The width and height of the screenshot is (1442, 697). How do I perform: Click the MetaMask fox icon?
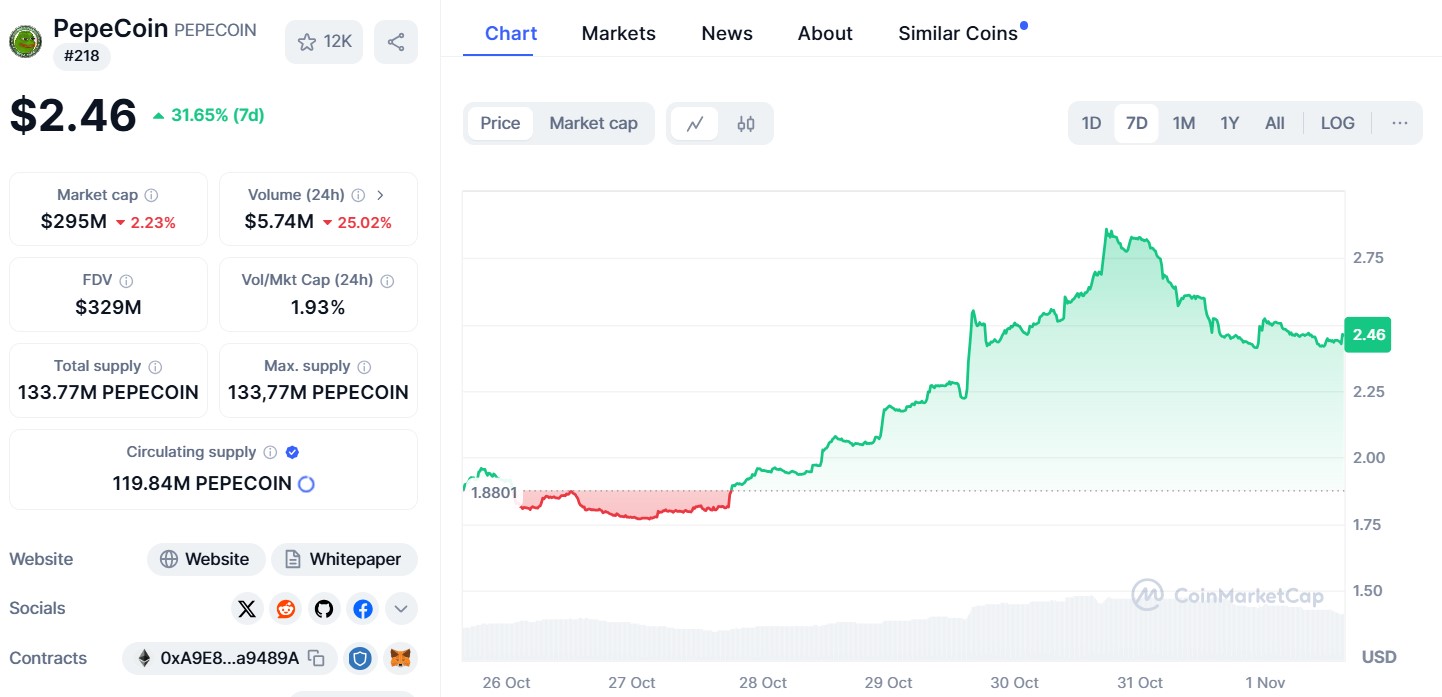click(401, 658)
